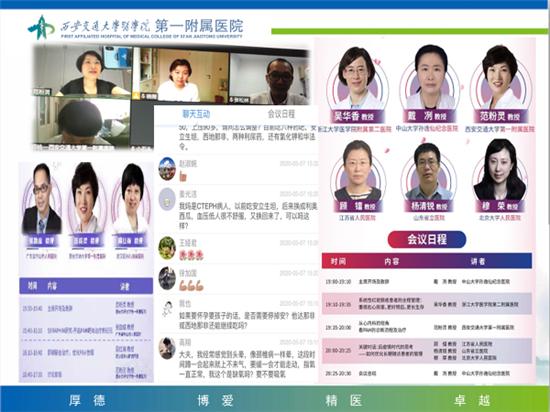Click the 讲者 column header in schedule table
This screenshot has width=550, height=412.
click(478, 261)
